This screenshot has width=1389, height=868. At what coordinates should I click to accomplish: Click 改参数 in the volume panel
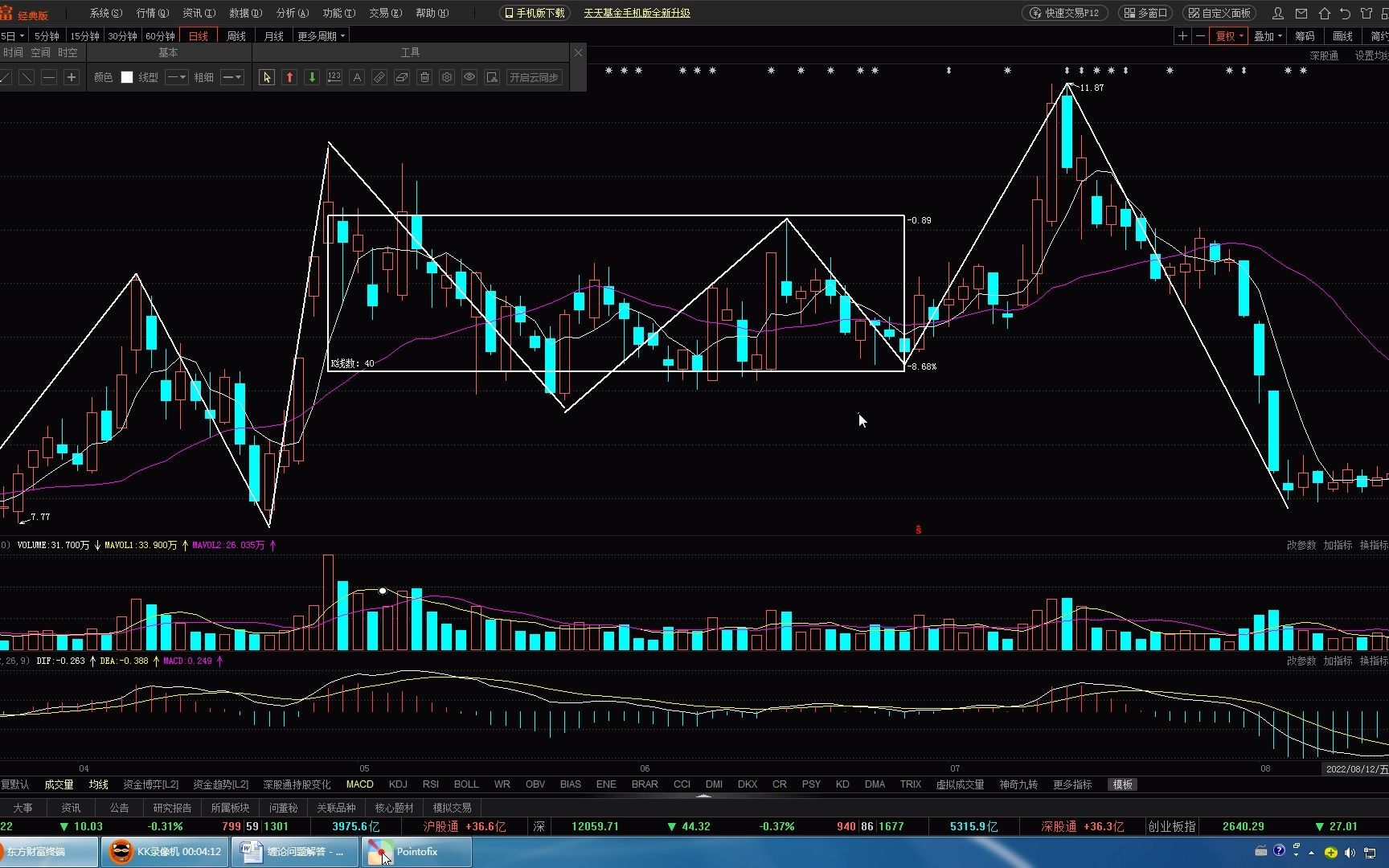[1301, 545]
